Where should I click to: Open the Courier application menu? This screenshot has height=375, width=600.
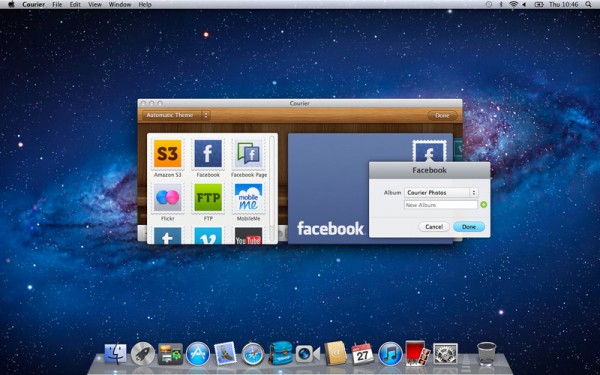[33, 5]
